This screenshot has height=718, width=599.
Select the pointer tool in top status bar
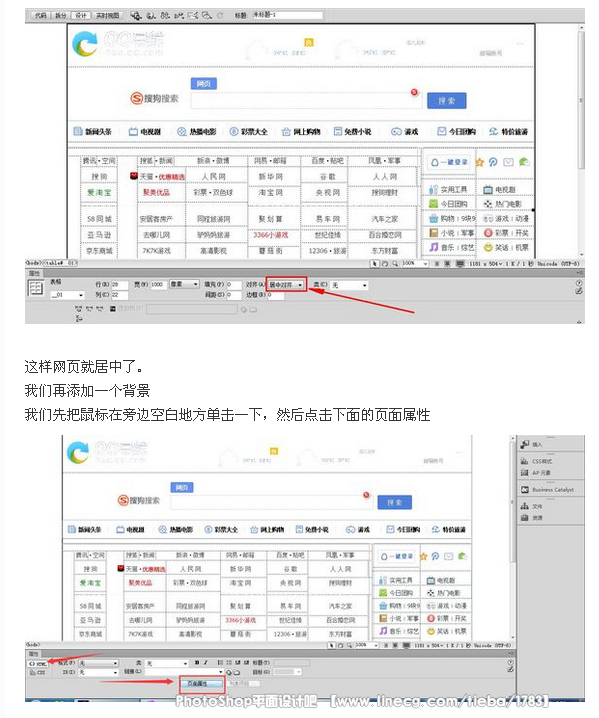click(375, 264)
